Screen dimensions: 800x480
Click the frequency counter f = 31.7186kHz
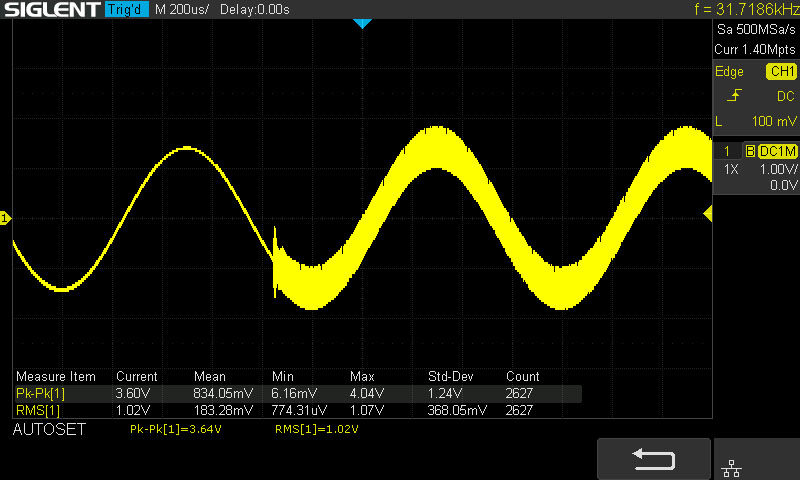point(746,9)
